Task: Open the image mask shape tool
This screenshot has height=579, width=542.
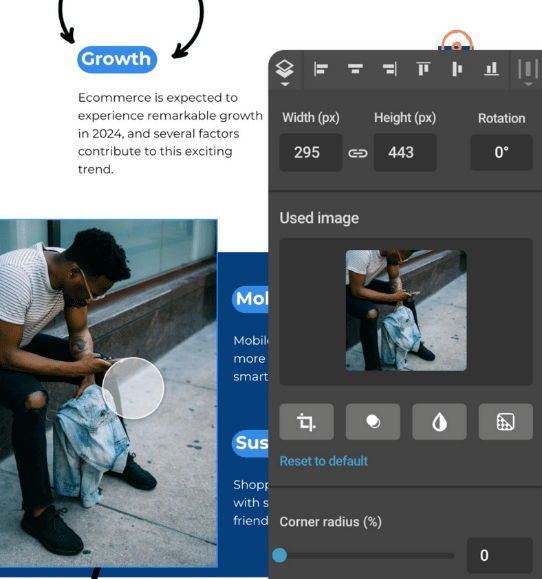Action: (x=373, y=422)
